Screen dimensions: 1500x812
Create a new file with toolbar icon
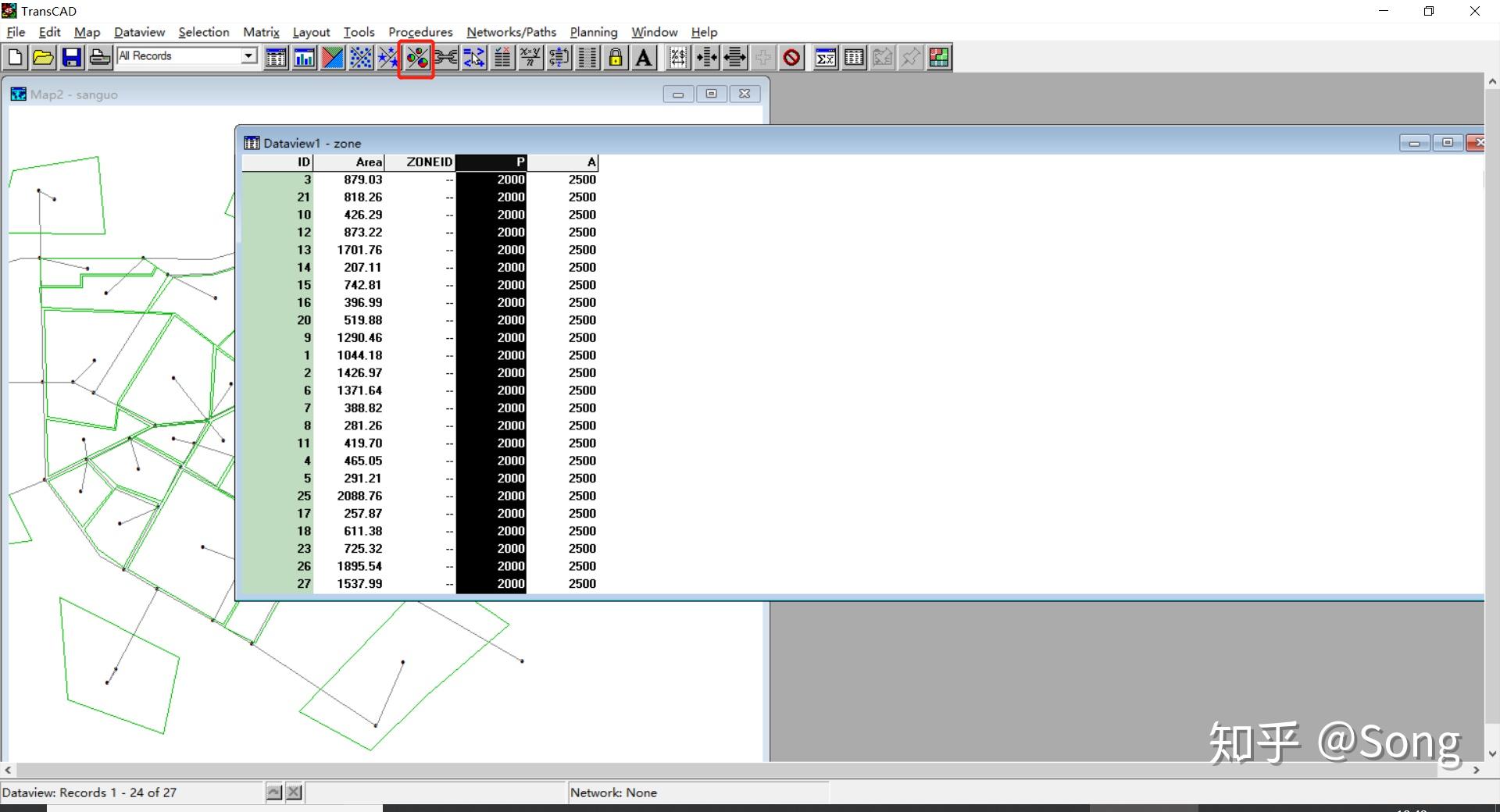pyautogui.click(x=16, y=57)
